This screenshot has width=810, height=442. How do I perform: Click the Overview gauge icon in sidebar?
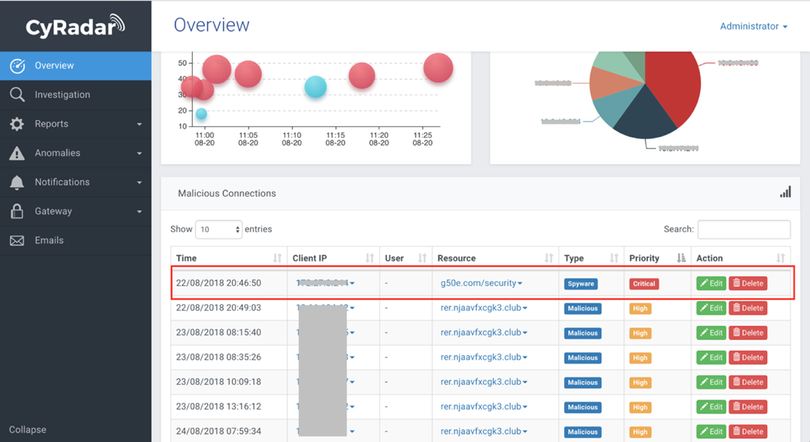coord(17,66)
